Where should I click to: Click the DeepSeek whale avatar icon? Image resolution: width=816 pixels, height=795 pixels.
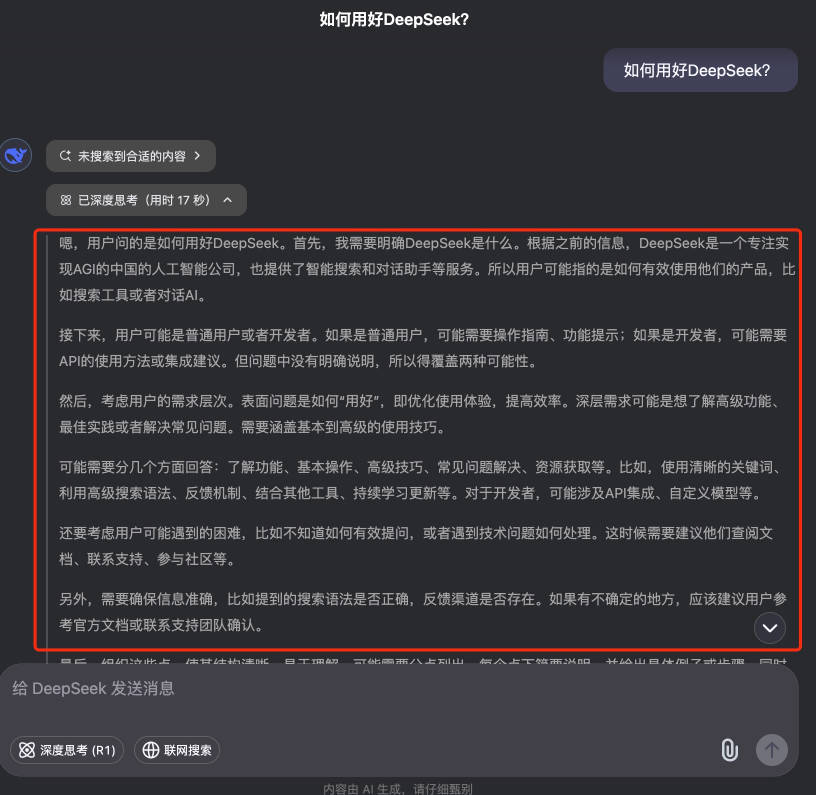pos(16,155)
